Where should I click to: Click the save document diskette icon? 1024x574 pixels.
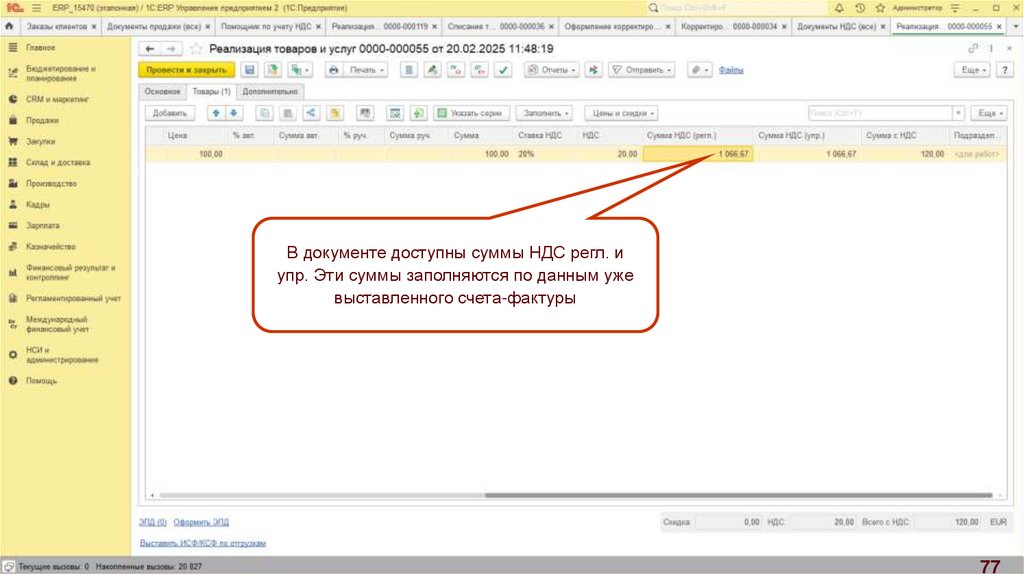click(249, 70)
